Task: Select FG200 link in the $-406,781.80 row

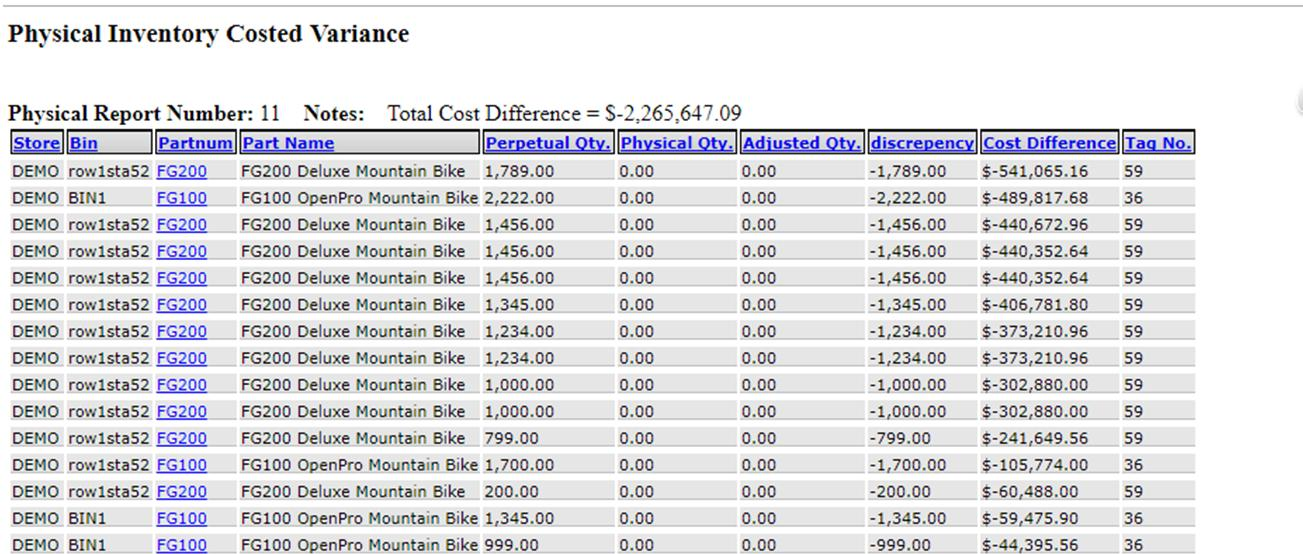Action: [181, 305]
